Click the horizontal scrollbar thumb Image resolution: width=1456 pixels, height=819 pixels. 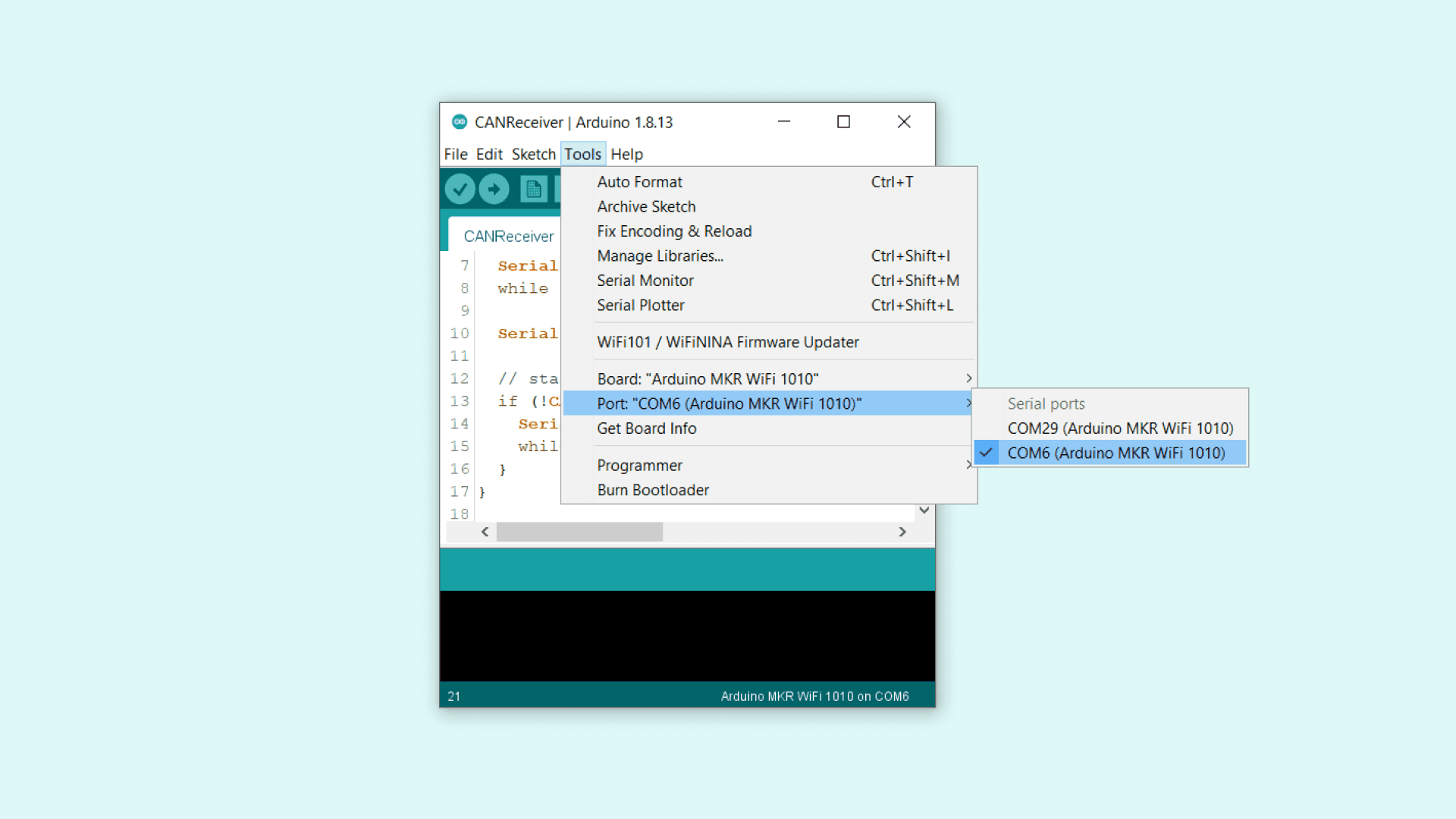click(x=579, y=532)
